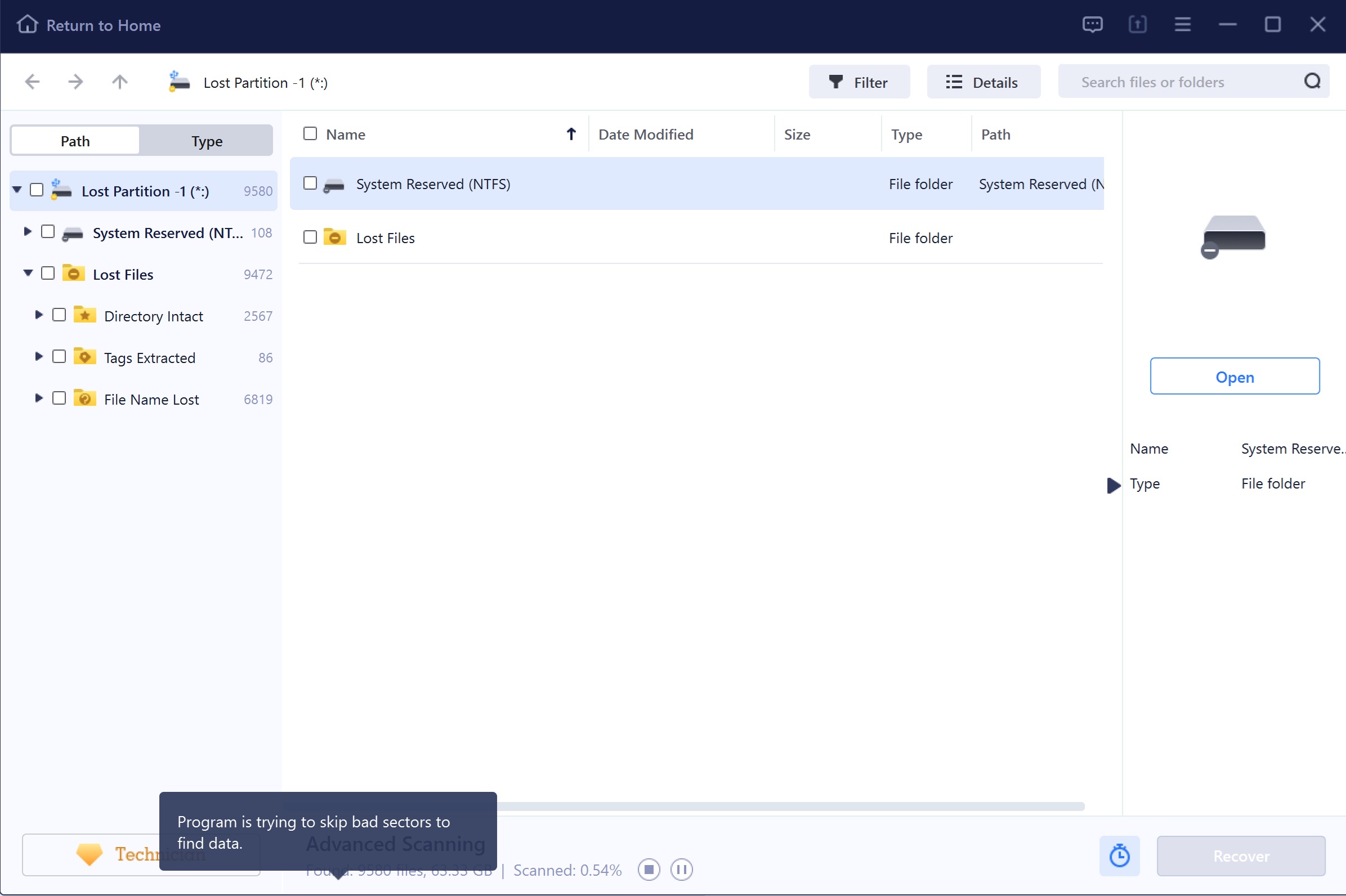
Task: Click Directory Intact star folder icon
Action: (84, 315)
